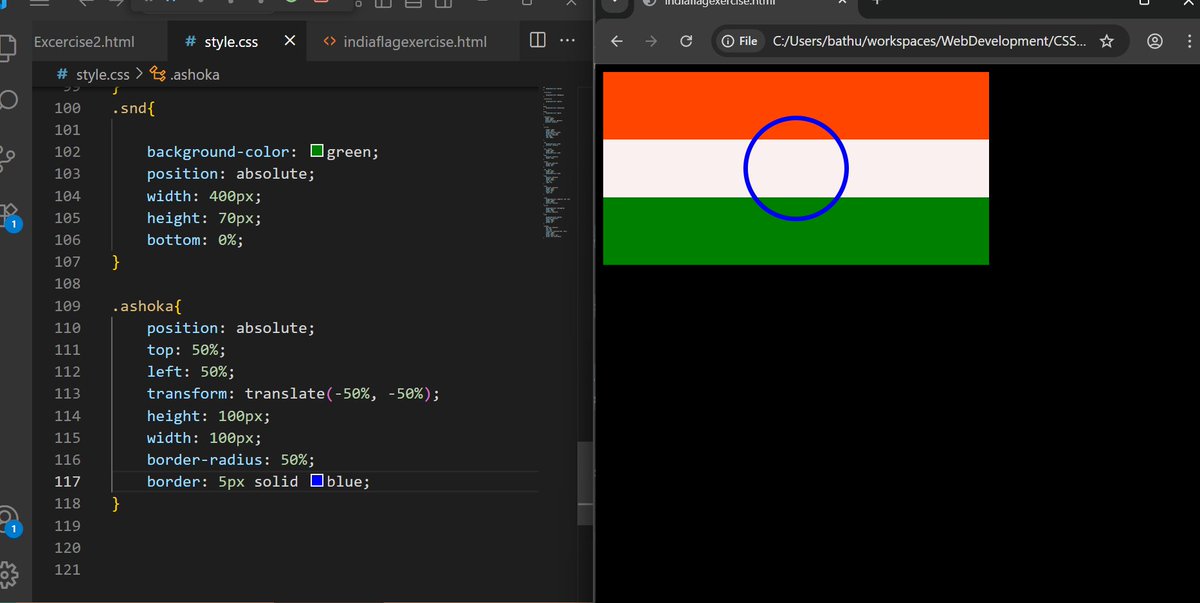
Task: Open blue color picker swatch on line 117
Action: point(317,481)
